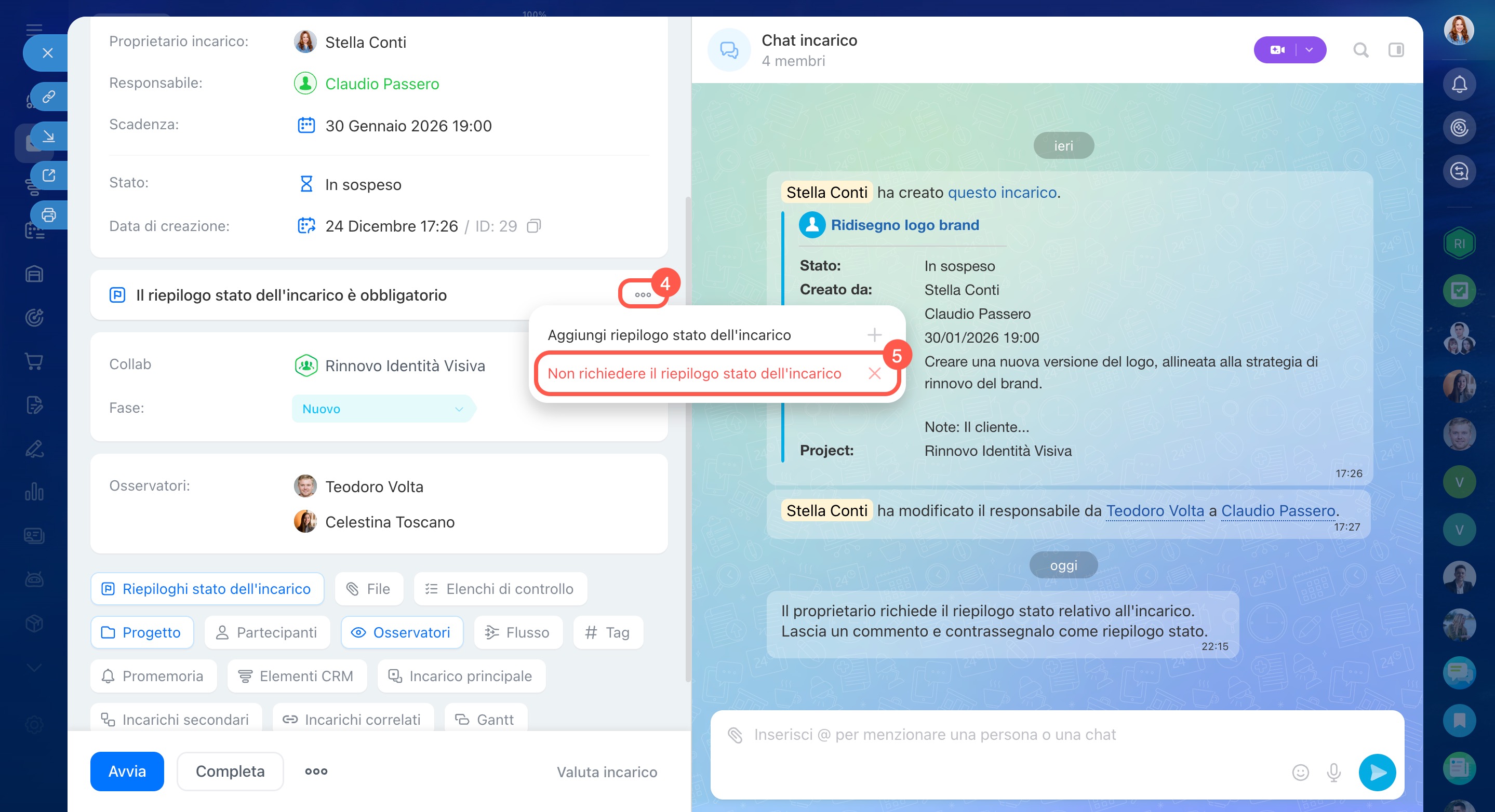This screenshot has height=812, width=1495.
Task: Click the print task icon
Action: point(49,215)
